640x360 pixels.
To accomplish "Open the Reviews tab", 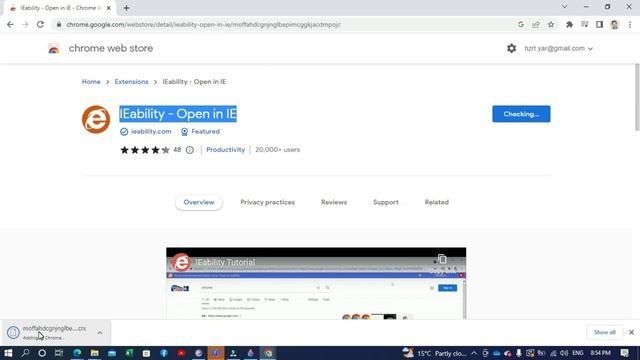I will pyautogui.click(x=334, y=202).
